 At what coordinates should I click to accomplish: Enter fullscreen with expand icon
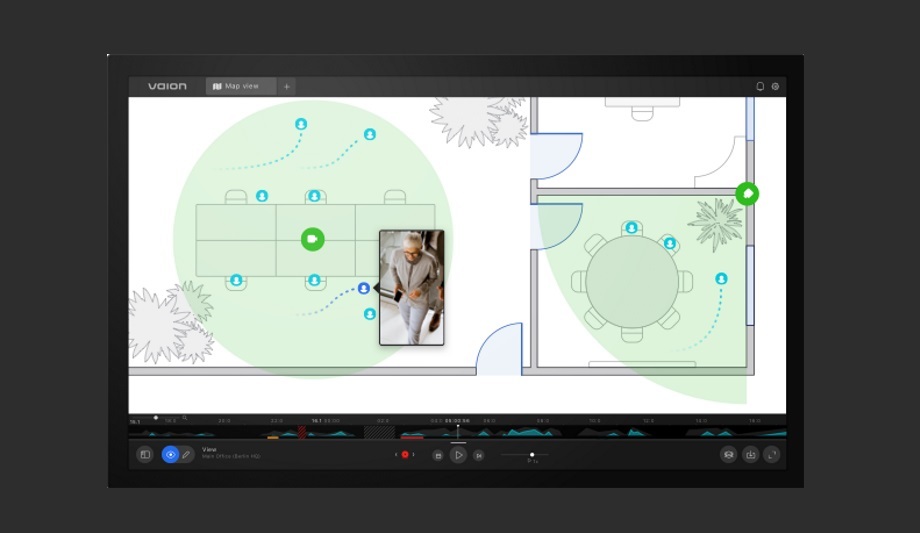point(772,454)
